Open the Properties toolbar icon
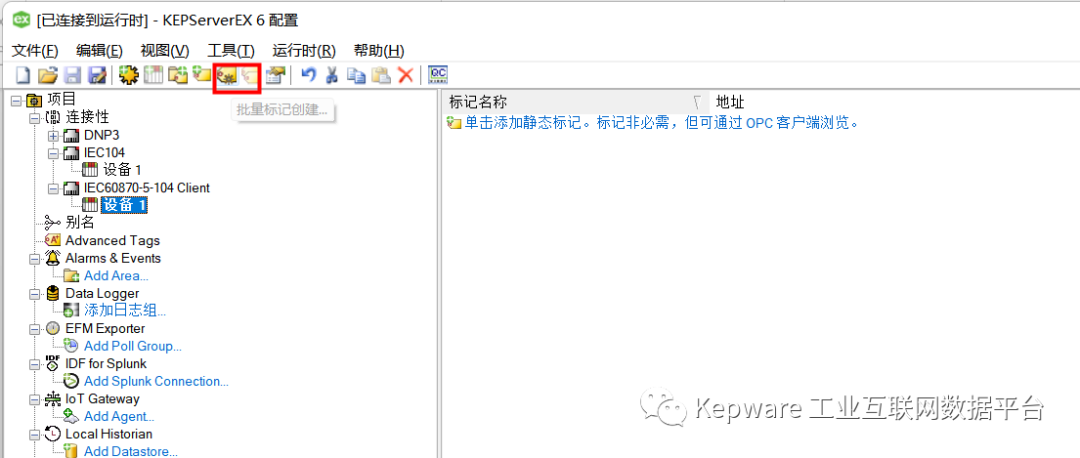1080x458 pixels. coord(276,75)
